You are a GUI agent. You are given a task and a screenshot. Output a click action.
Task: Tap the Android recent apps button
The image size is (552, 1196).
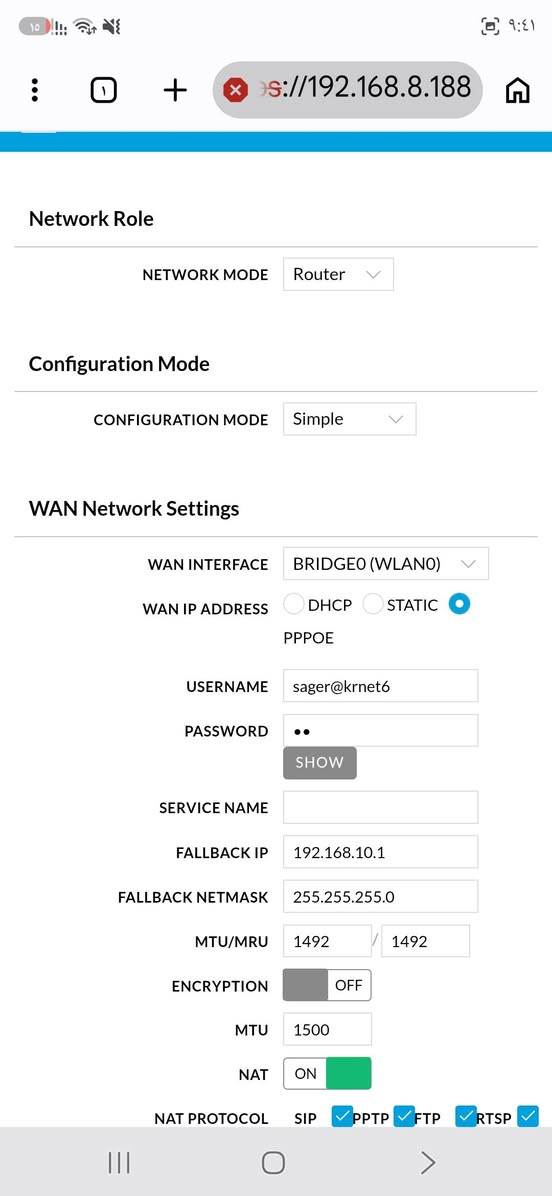click(119, 1162)
